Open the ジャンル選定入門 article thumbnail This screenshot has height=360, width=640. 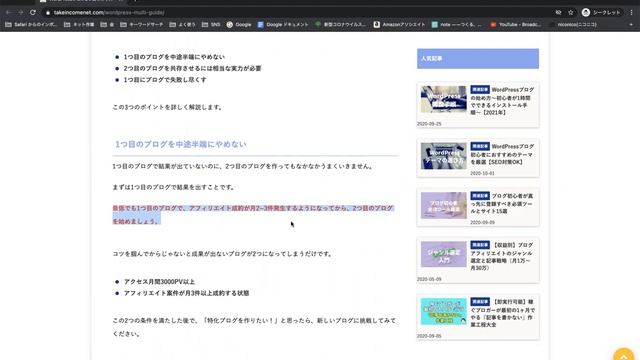(444, 254)
